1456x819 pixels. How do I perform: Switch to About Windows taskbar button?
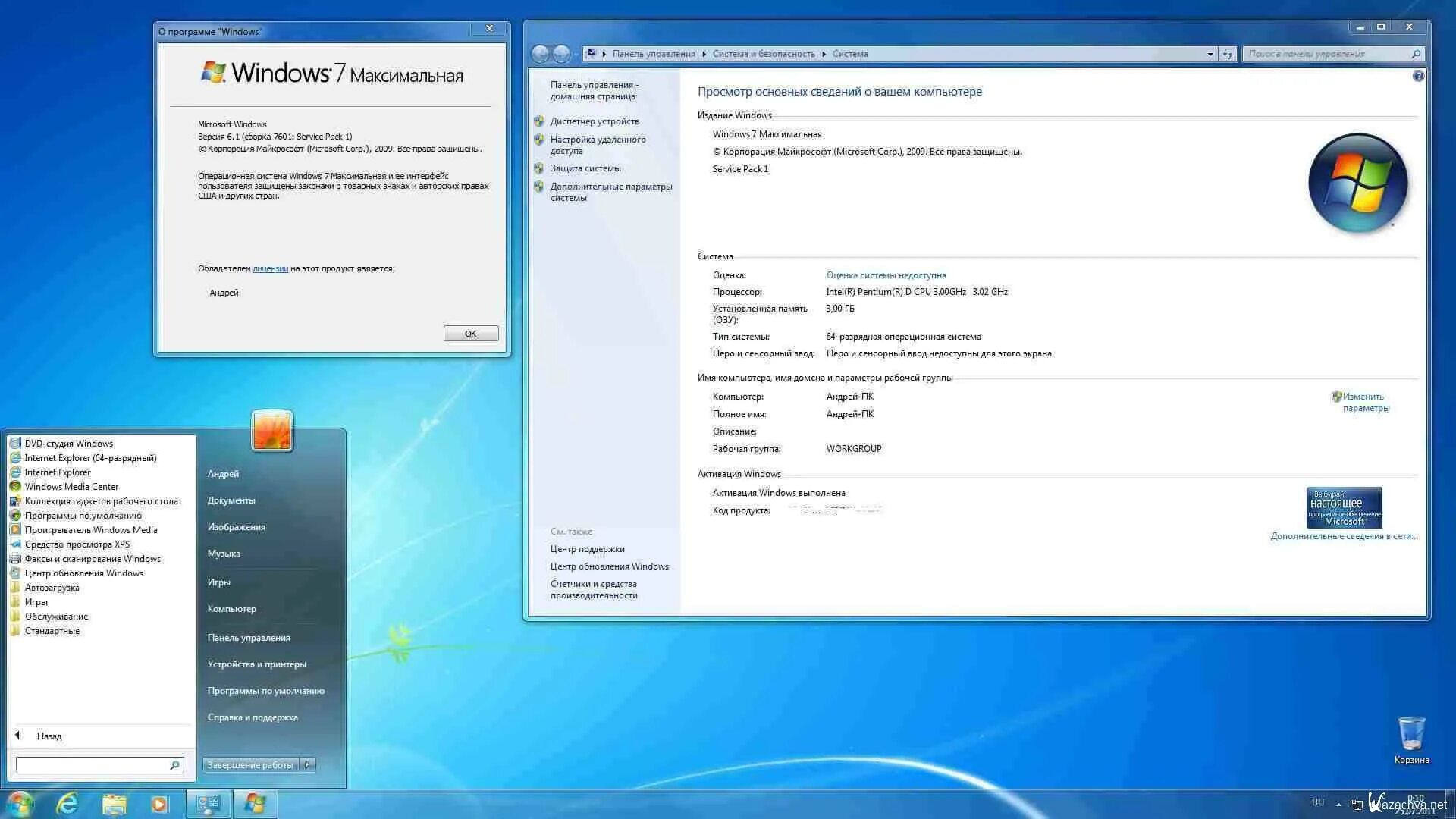tap(255, 804)
